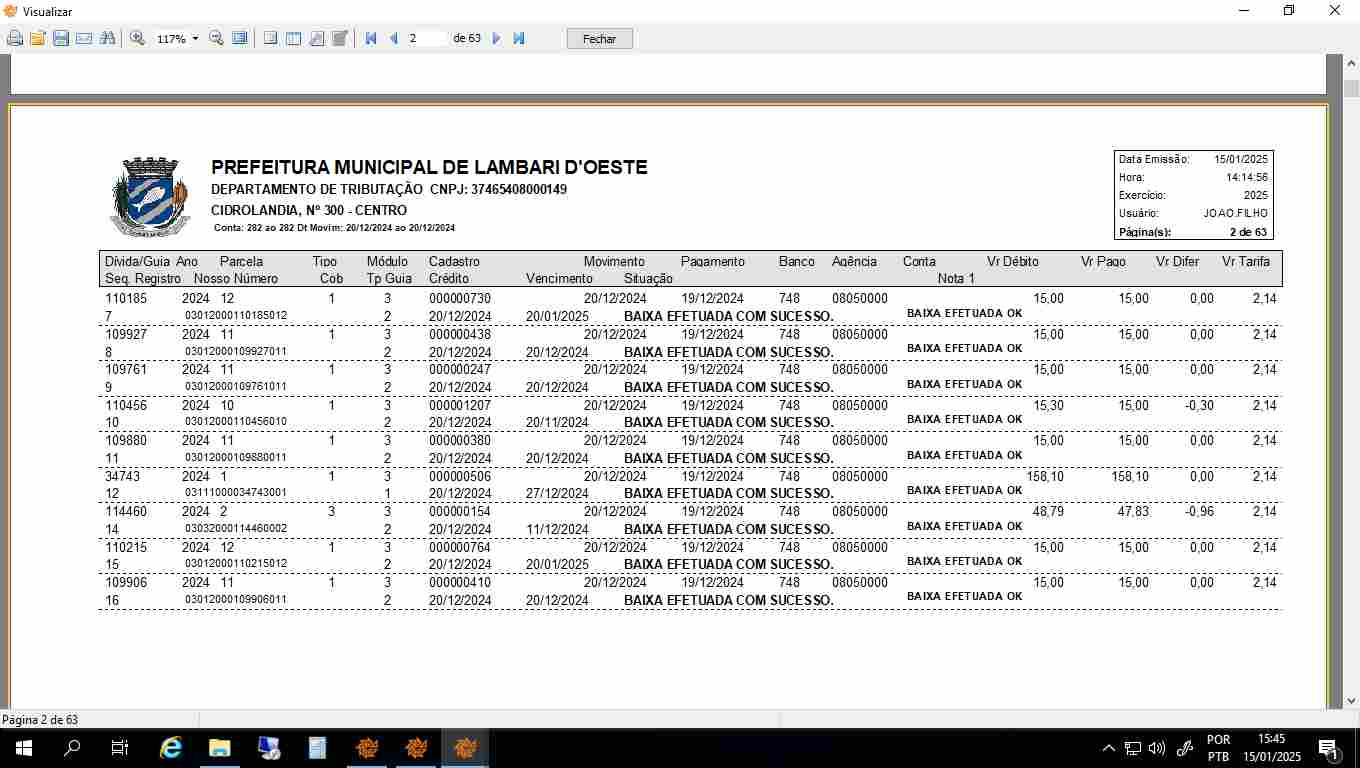Open a report file with folder icon
Image resolution: width=1360 pixels, height=768 pixels.
tap(38, 38)
